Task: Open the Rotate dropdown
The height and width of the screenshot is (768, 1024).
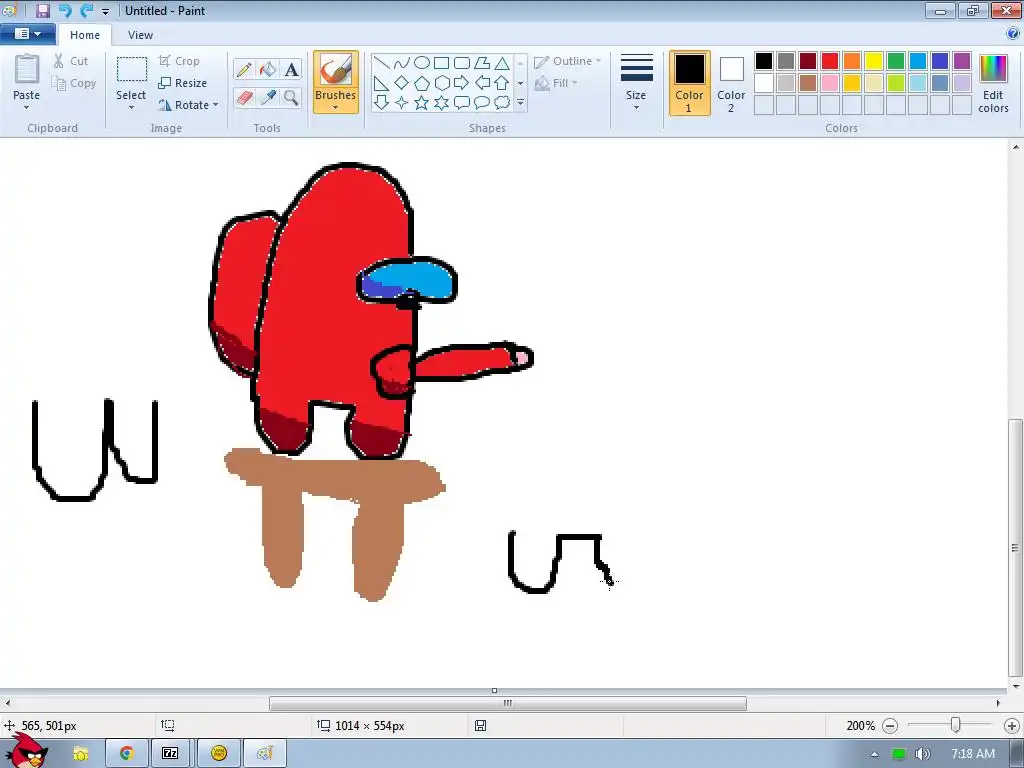Action: pos(188,105)
